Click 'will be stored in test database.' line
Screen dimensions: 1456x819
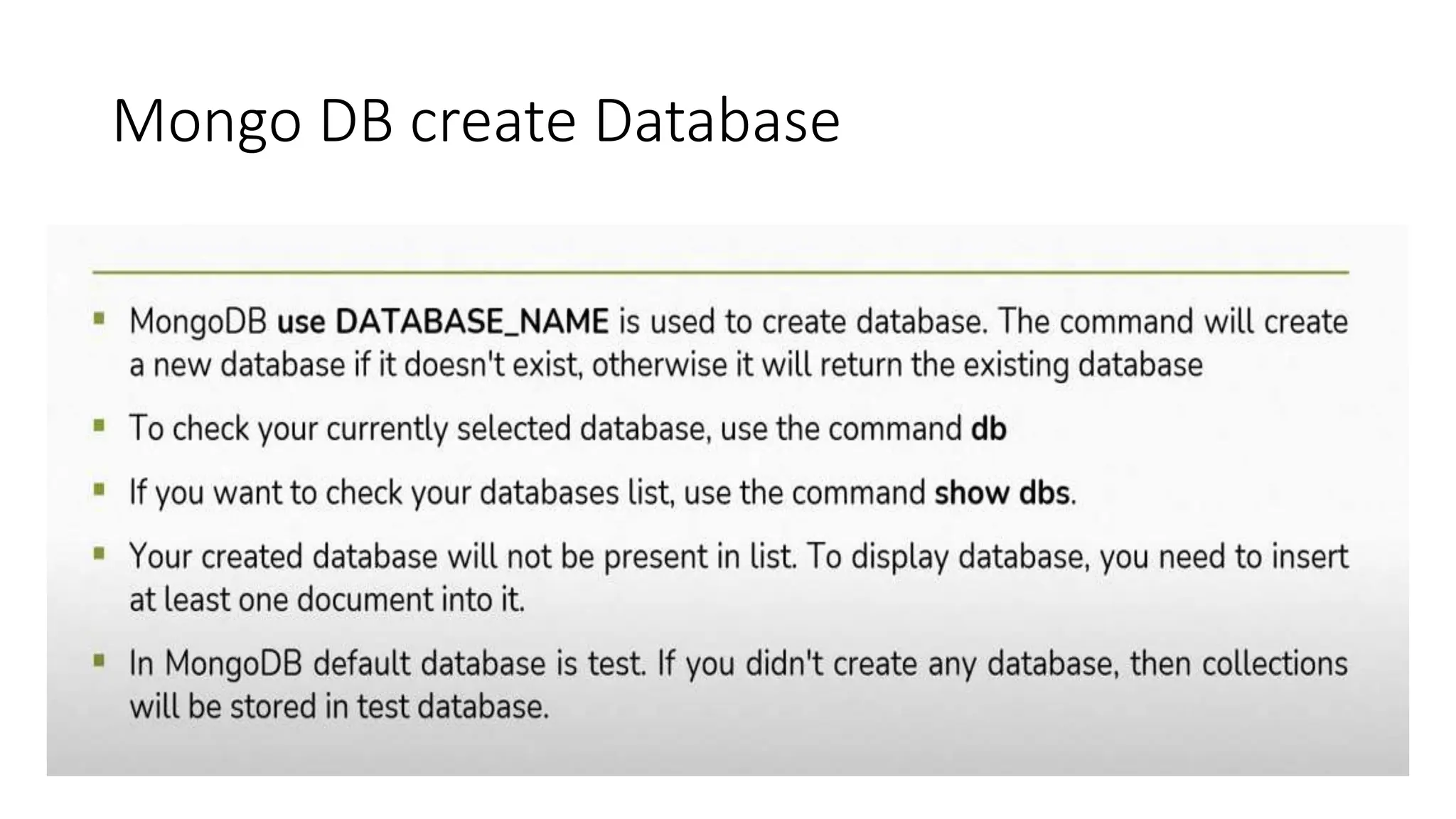tap(339, 707)
